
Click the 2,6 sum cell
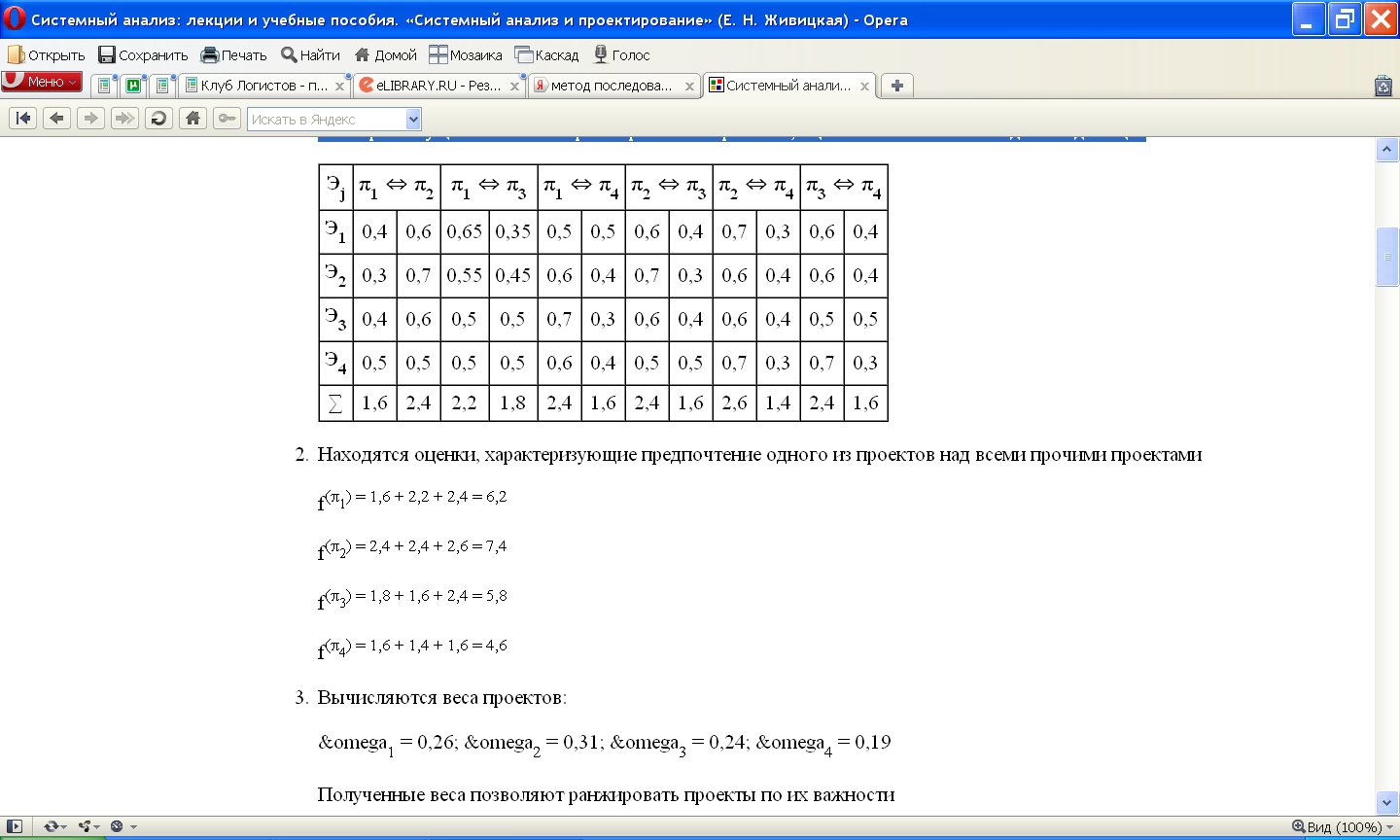(735, 402)
